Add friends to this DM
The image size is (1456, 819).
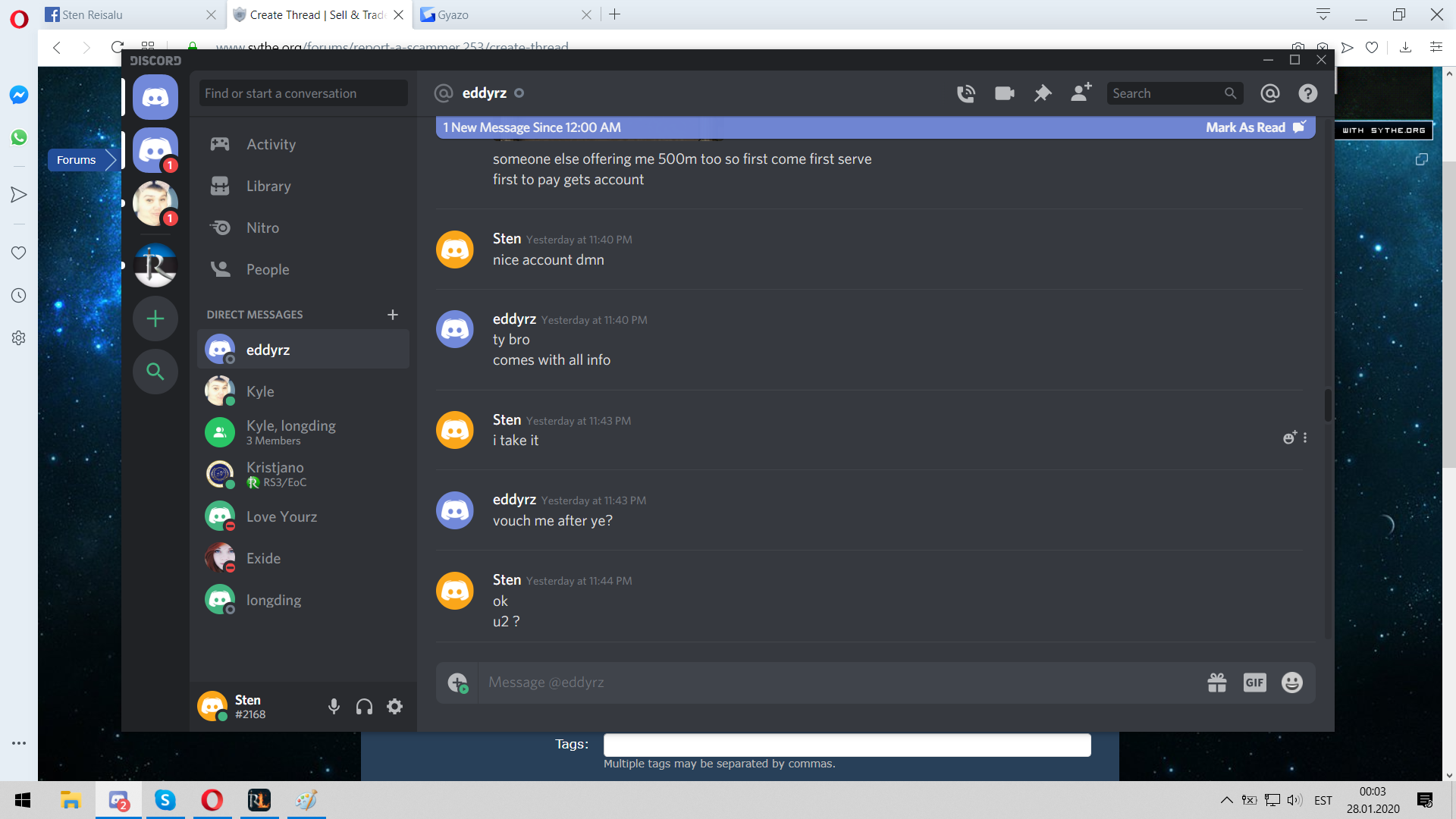click(x=1081, y=93)
